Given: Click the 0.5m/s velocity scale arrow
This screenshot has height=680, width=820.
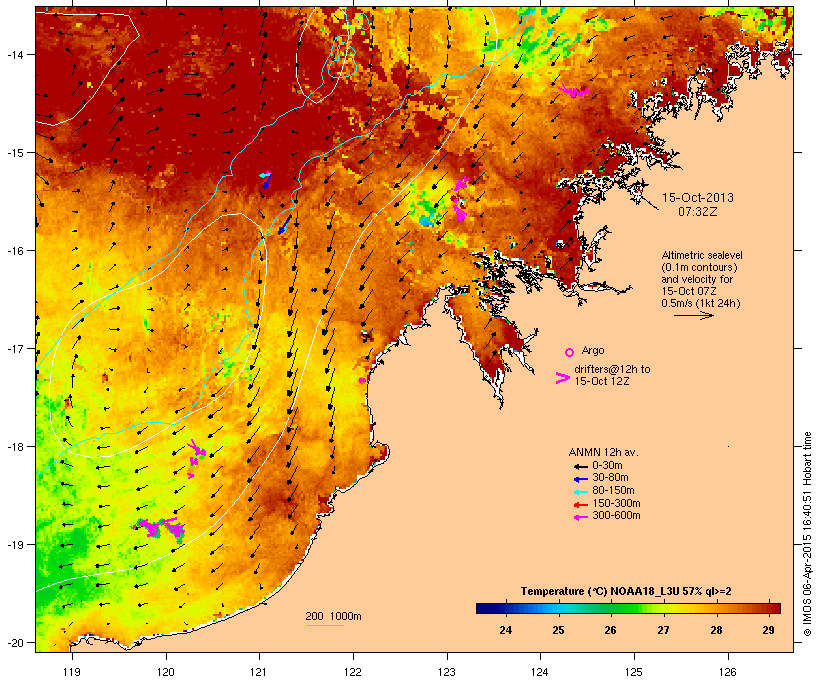Looking at the screenshot, I should pyautogui.click(x=693, y=315).
